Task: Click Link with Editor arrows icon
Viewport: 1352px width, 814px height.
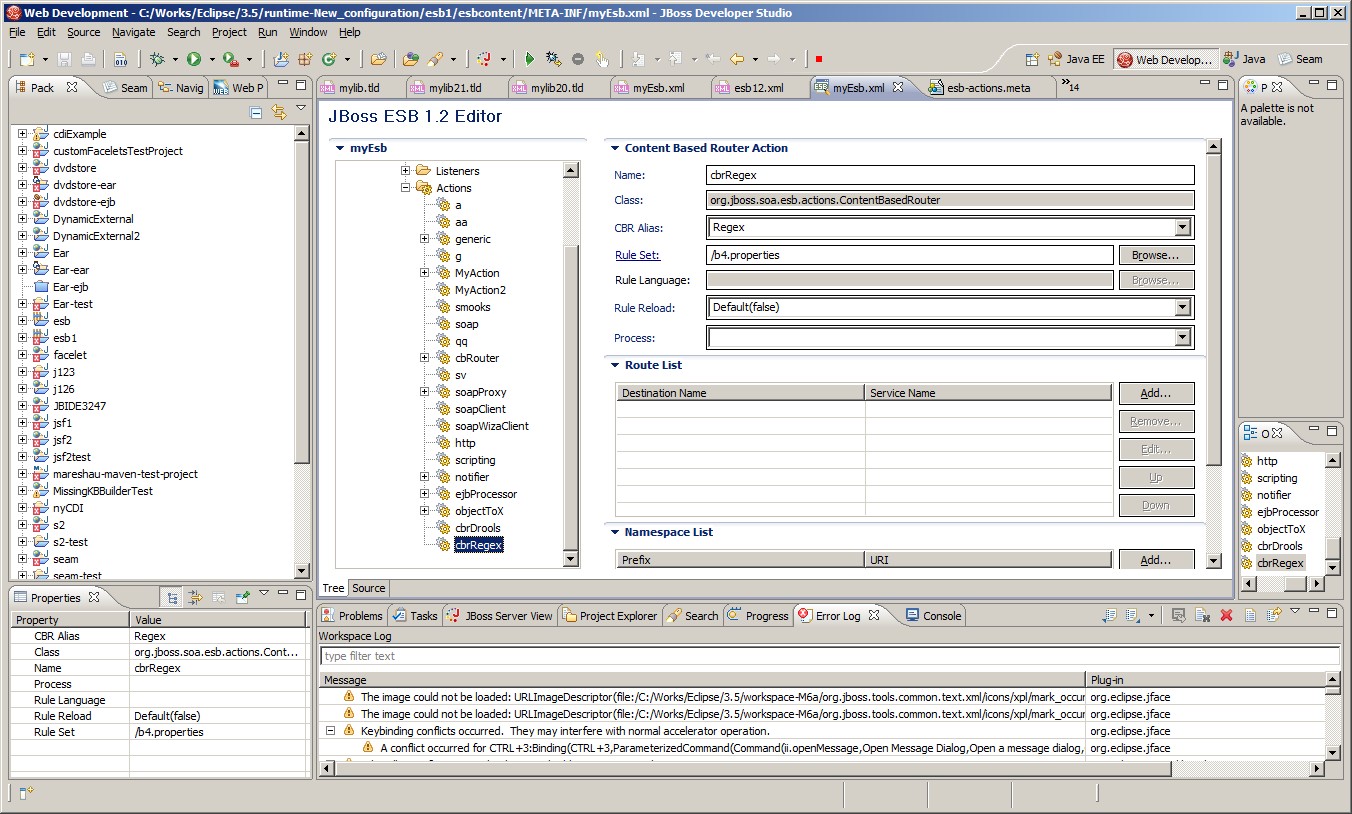Action: coord(279,112)
